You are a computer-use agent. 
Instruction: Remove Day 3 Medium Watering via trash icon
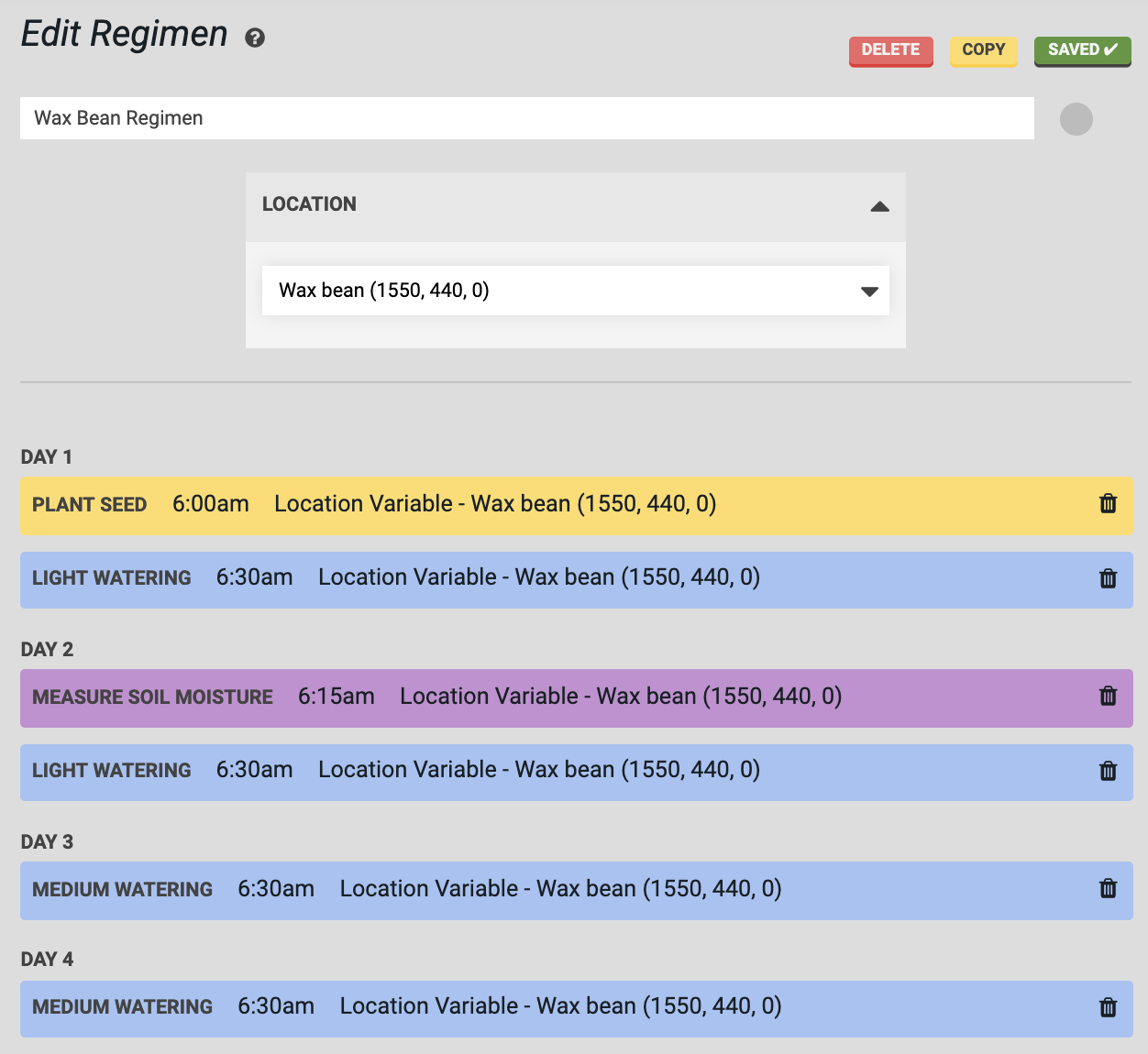coord(1108,888)
